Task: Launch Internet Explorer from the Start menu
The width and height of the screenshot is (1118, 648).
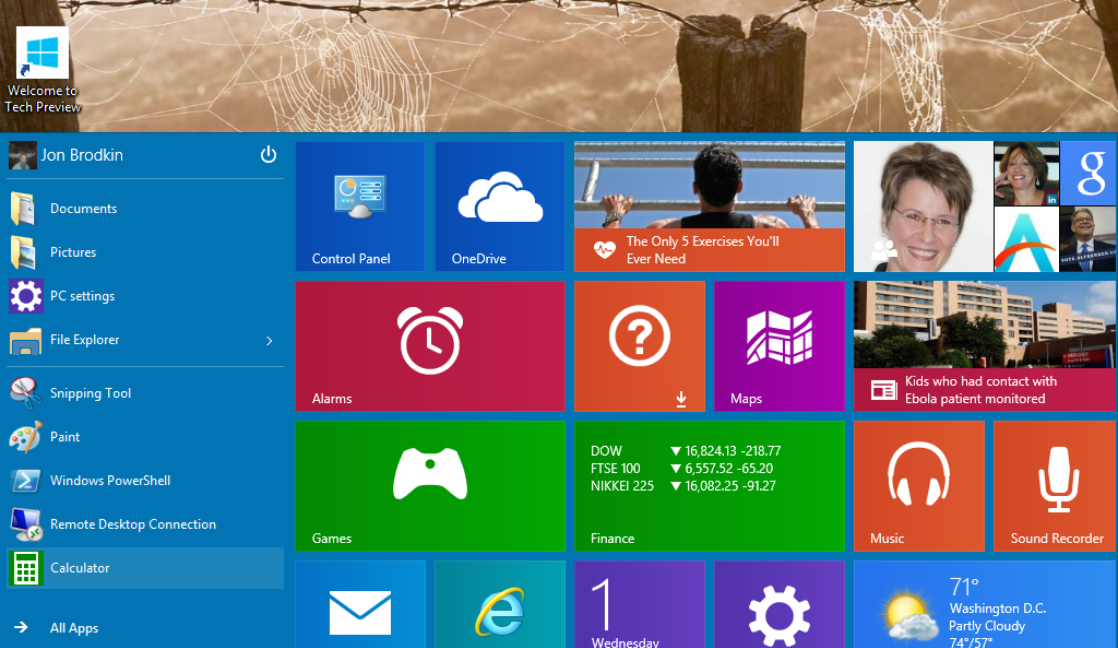Action: coord(499,610)
